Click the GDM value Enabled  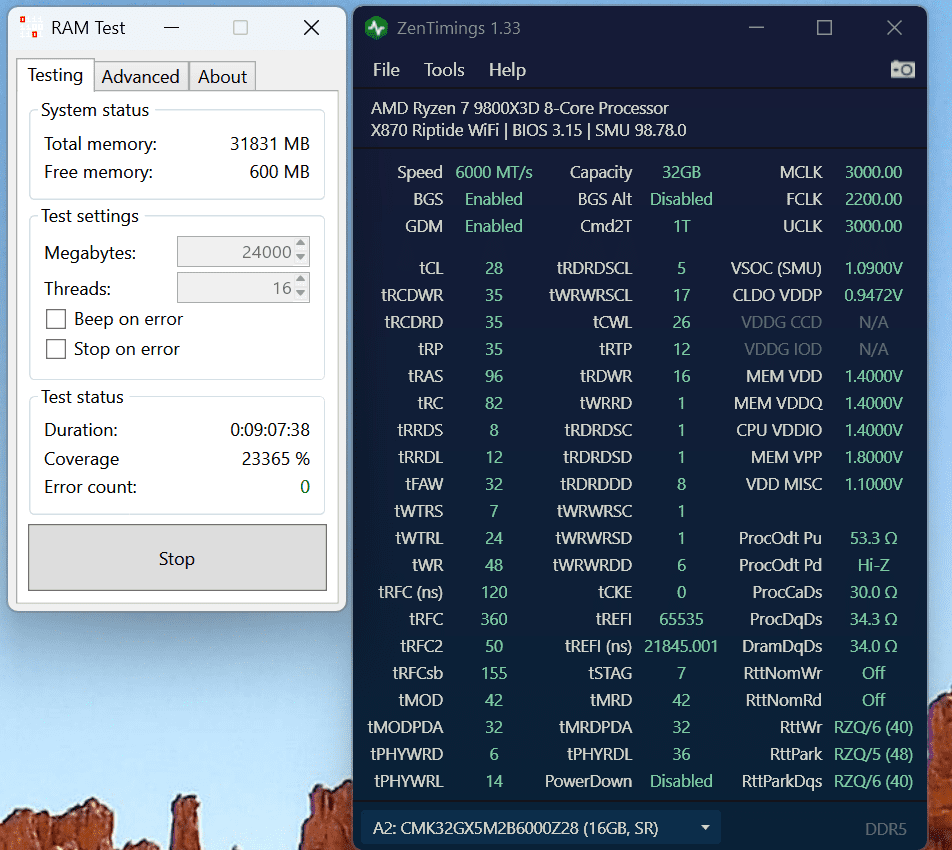pyautogui.click(x=494, y=226)
